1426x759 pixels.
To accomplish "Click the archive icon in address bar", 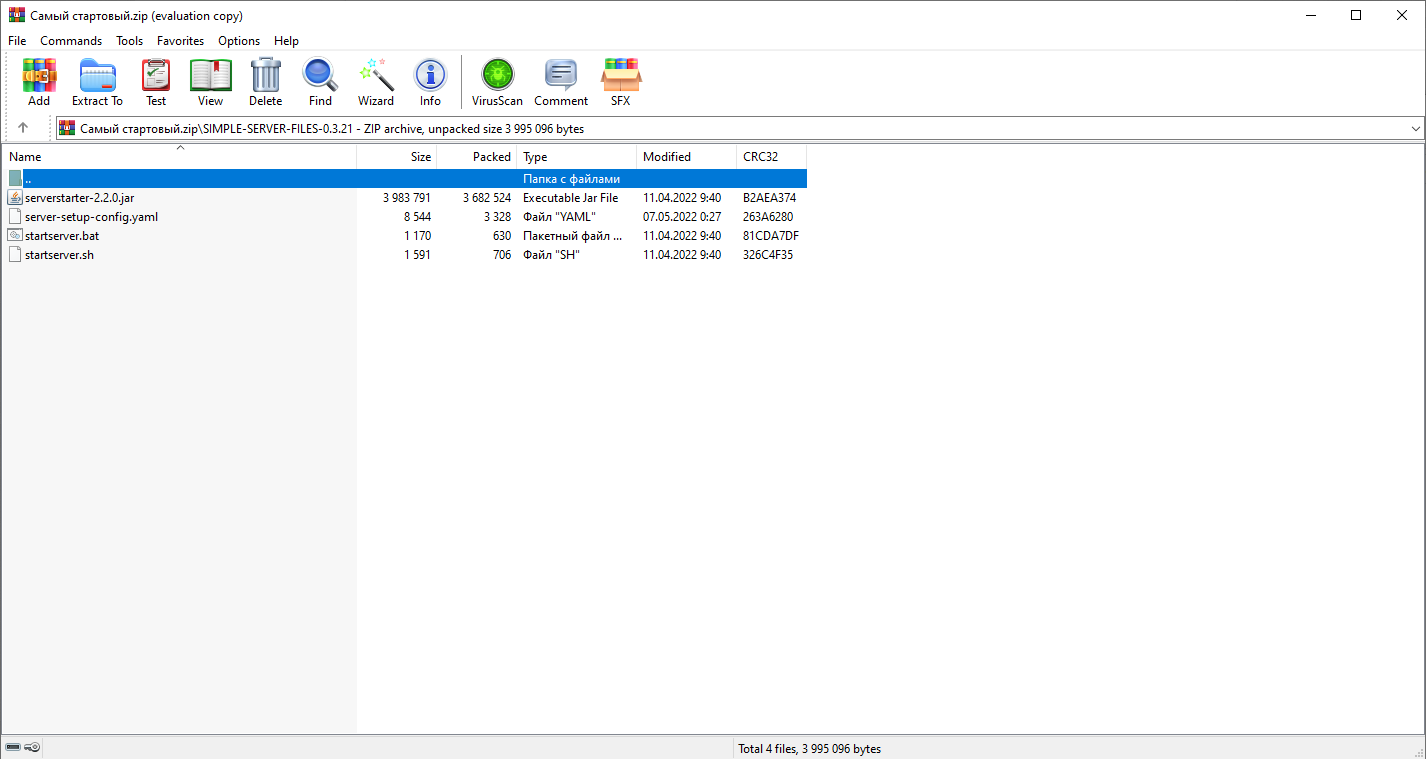I will pos(67,128).
